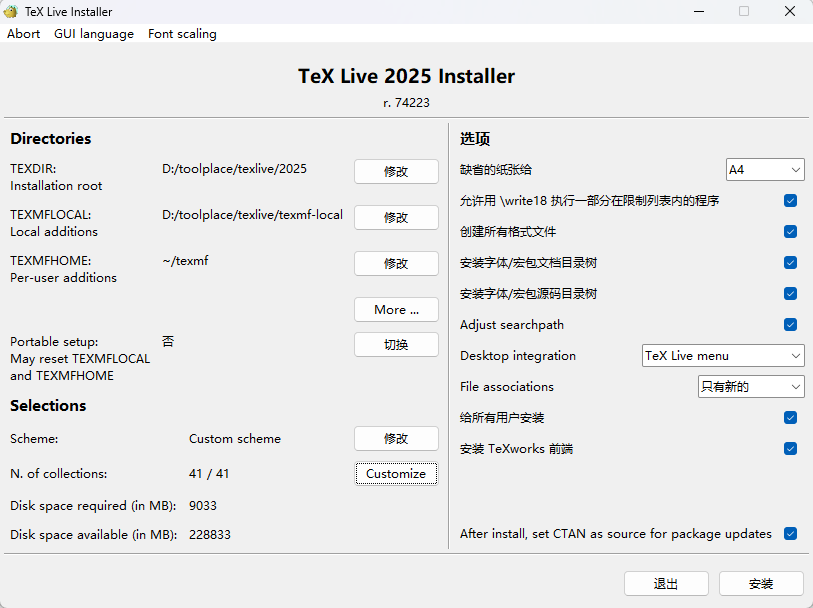Open the Font scaling menu
Screen dimensions: 813x608
(183, 34)
